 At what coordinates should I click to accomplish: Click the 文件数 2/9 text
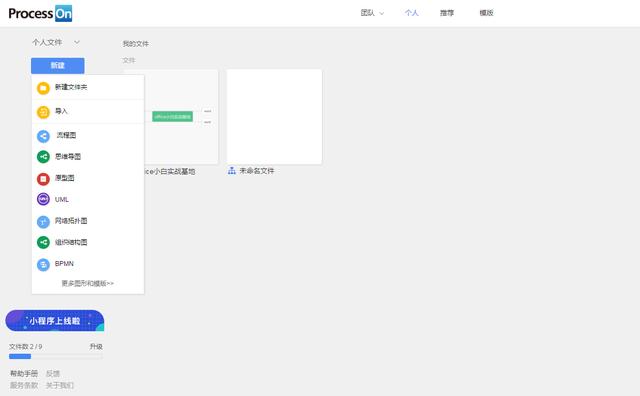click(26, 347)
